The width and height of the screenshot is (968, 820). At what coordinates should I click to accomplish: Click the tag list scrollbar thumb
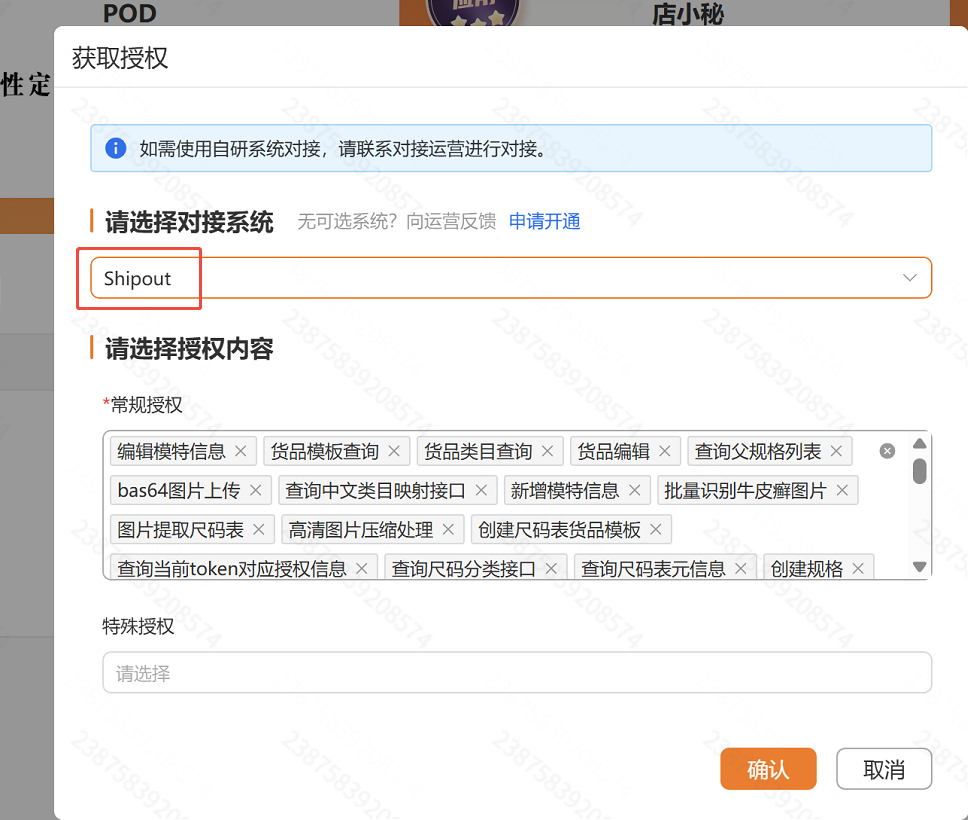[x=919, y=471]
